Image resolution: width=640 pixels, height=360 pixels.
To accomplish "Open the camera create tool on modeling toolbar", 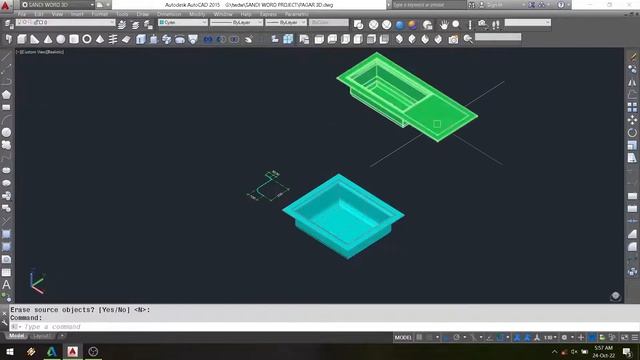I will point(453,39).
